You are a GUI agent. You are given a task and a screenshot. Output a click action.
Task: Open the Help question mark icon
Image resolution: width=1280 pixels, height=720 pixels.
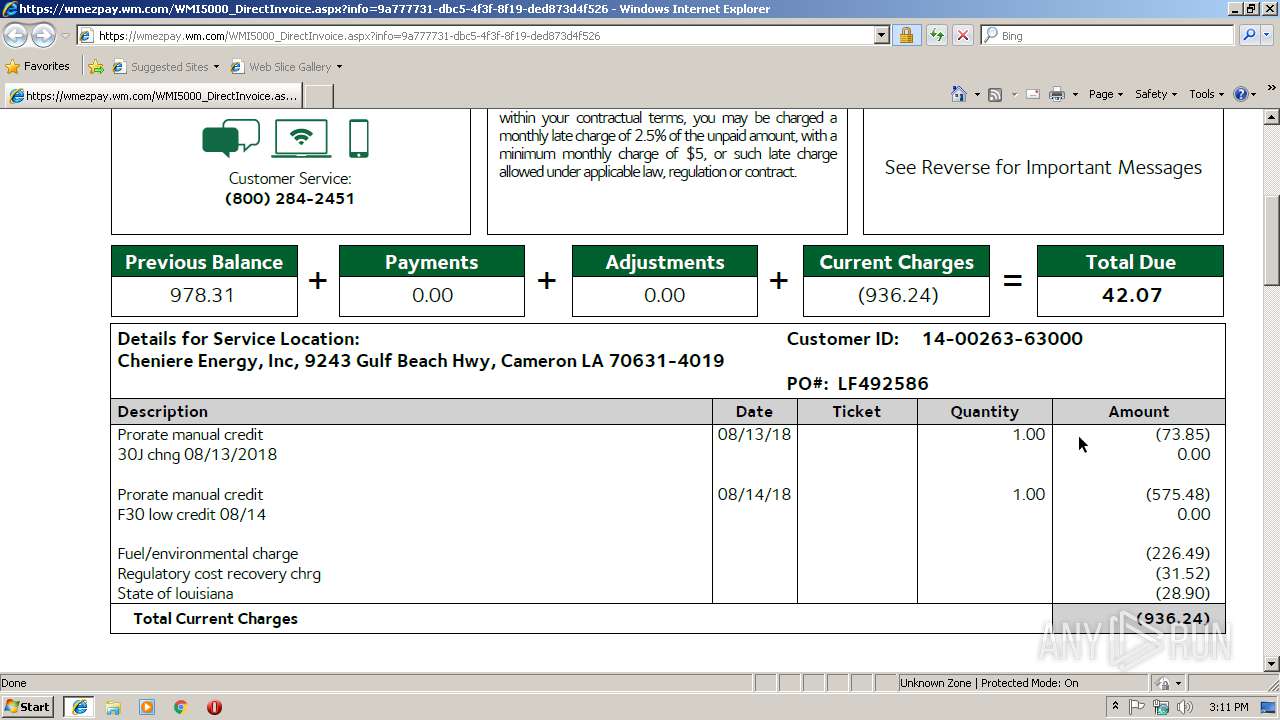[1241, 94]
